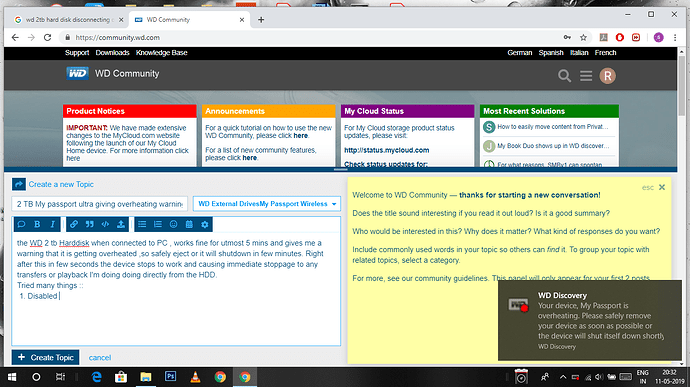The width and height of the screenshot is (690, 387).
Task: Click reply-arrow icon beside Create a new Topic
Action: (x=18, y=184)
